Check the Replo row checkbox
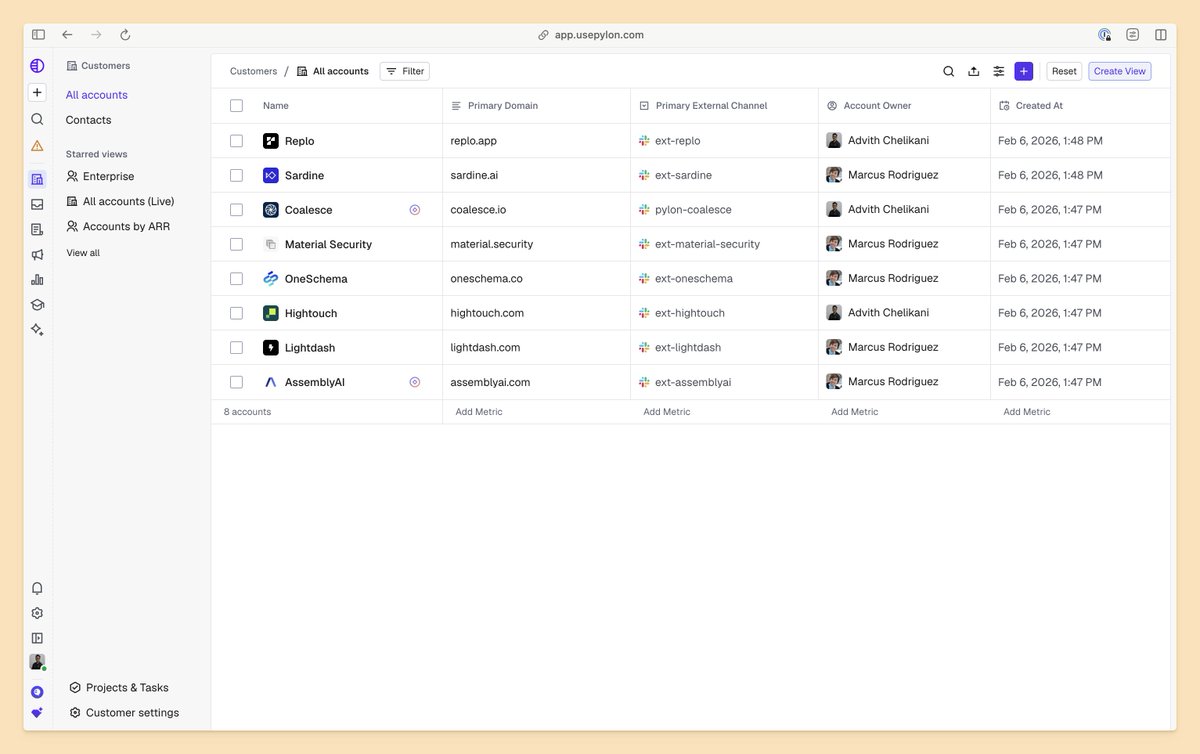The width and height of the screenshot is (1200, 754). 236,141
